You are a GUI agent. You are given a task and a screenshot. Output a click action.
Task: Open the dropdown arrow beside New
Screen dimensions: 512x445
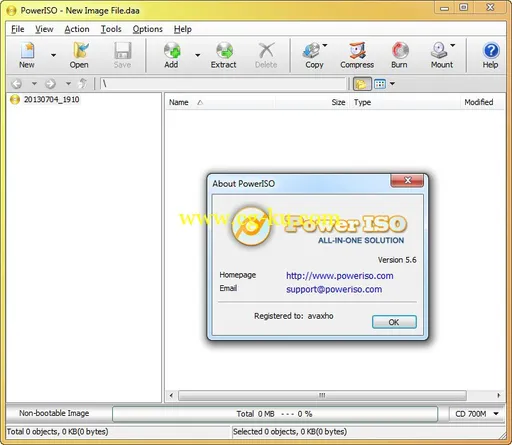[x=53, y=55]
